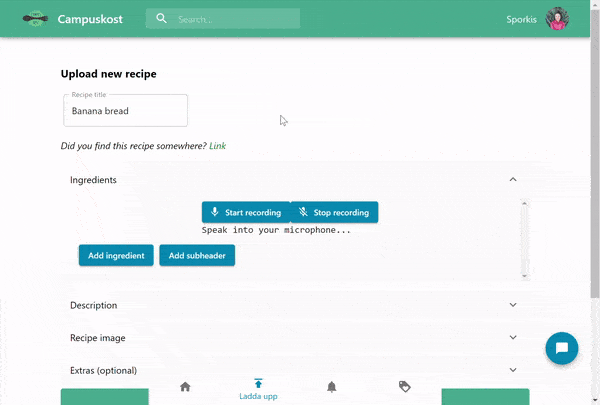600x405 pixels.
Task: Stop recording ingredients
Action: coord(334,212)
